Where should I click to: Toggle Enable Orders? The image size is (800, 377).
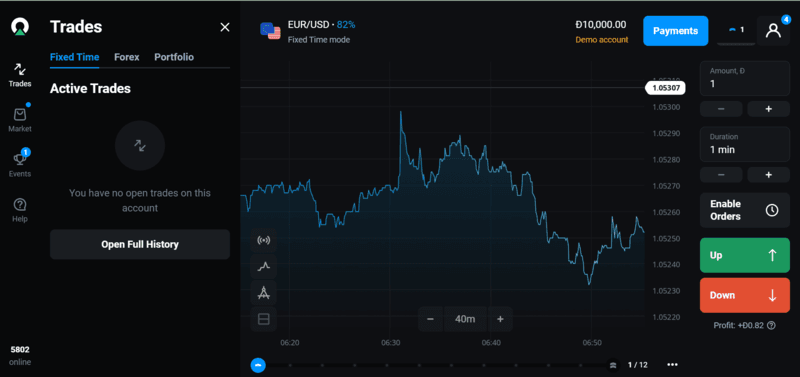(745, 210)
